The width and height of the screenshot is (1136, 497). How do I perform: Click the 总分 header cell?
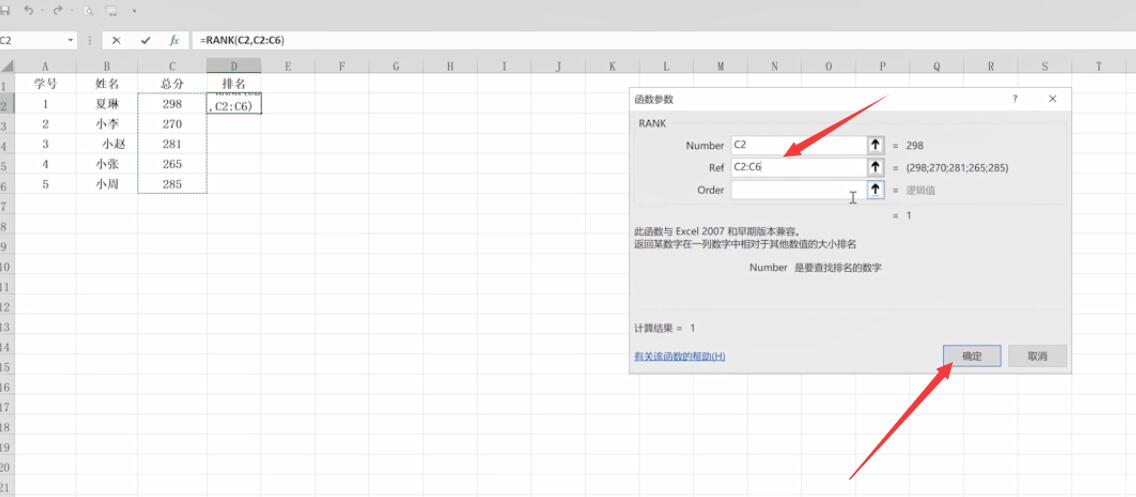point(172,83)
